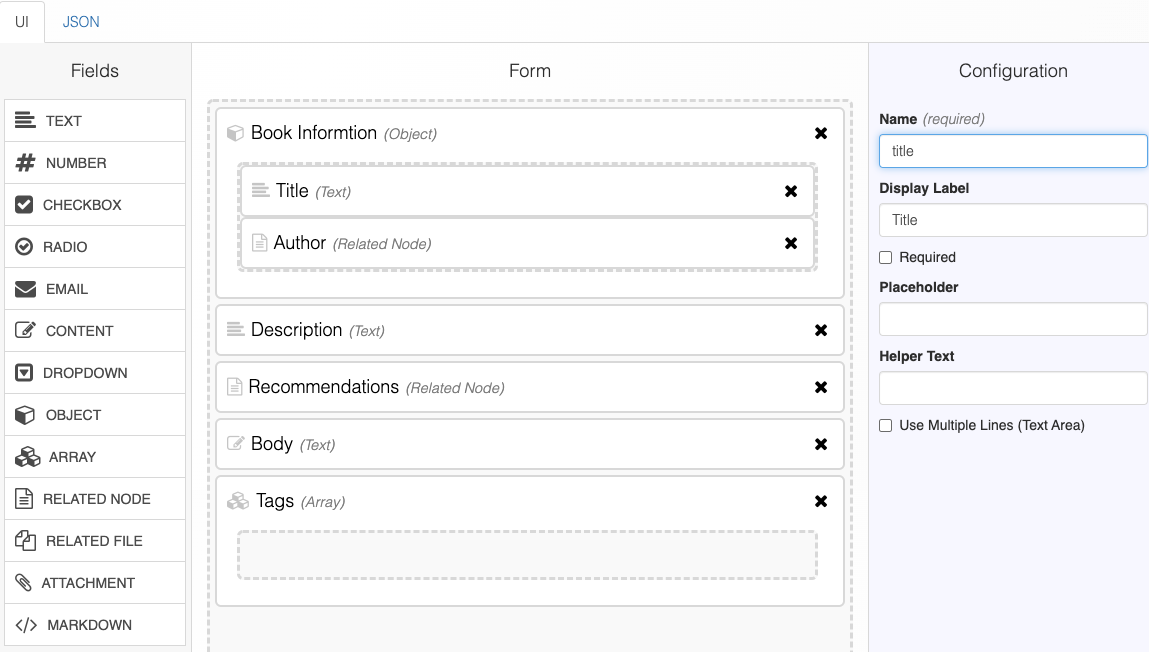Open the UI tab

22,21
